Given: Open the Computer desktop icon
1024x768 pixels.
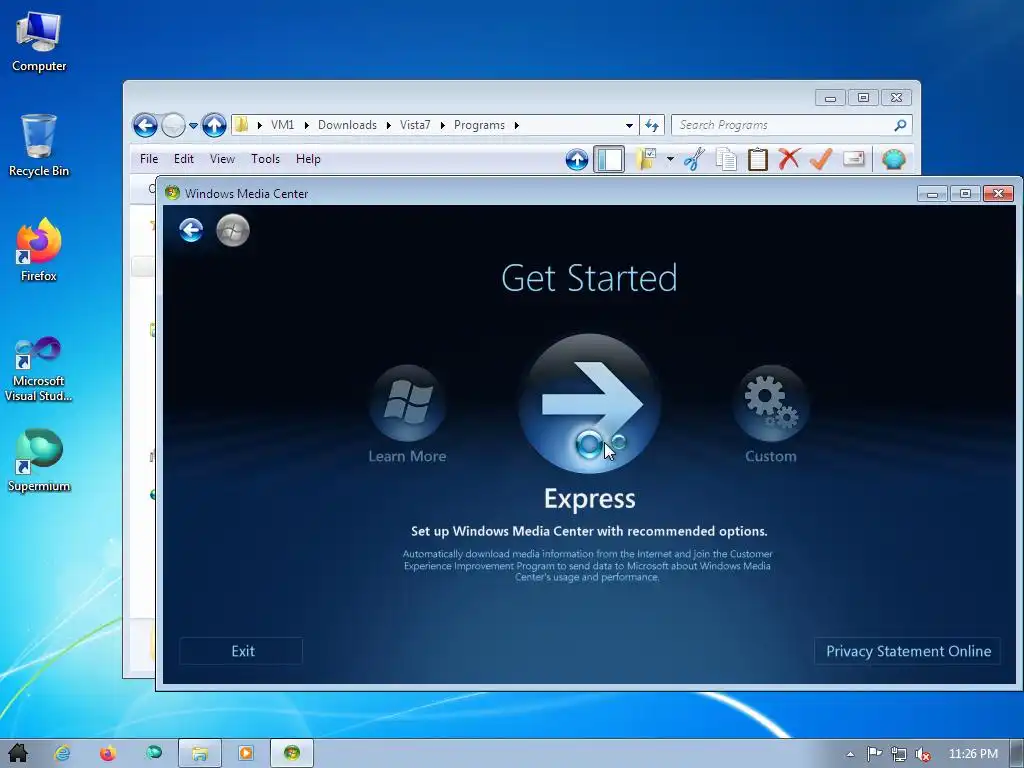Looking at the screenshot, I should click(39, 42).
